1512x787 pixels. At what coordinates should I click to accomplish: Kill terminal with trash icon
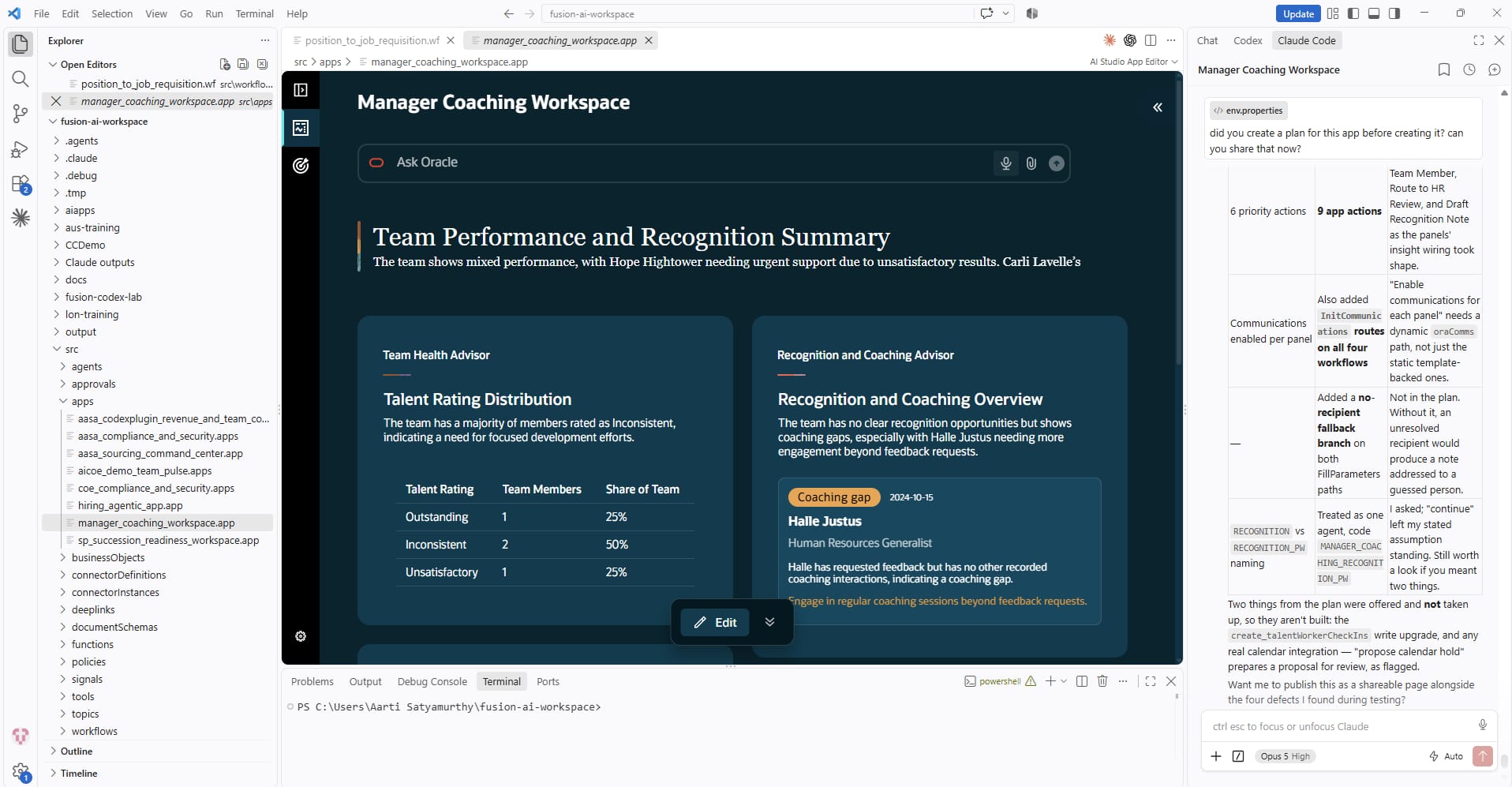coord(1102,681)
